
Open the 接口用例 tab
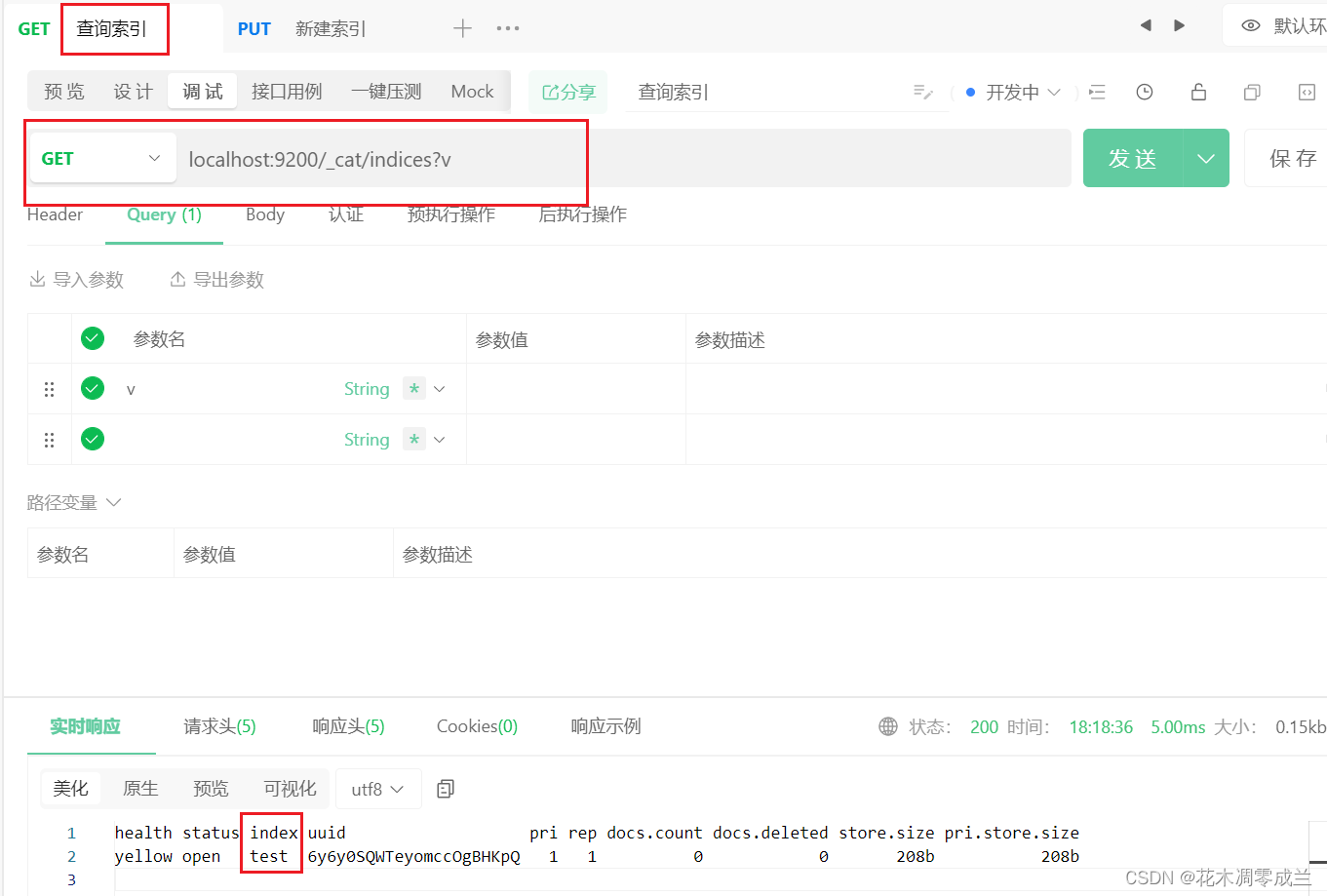tap(287, 92)
